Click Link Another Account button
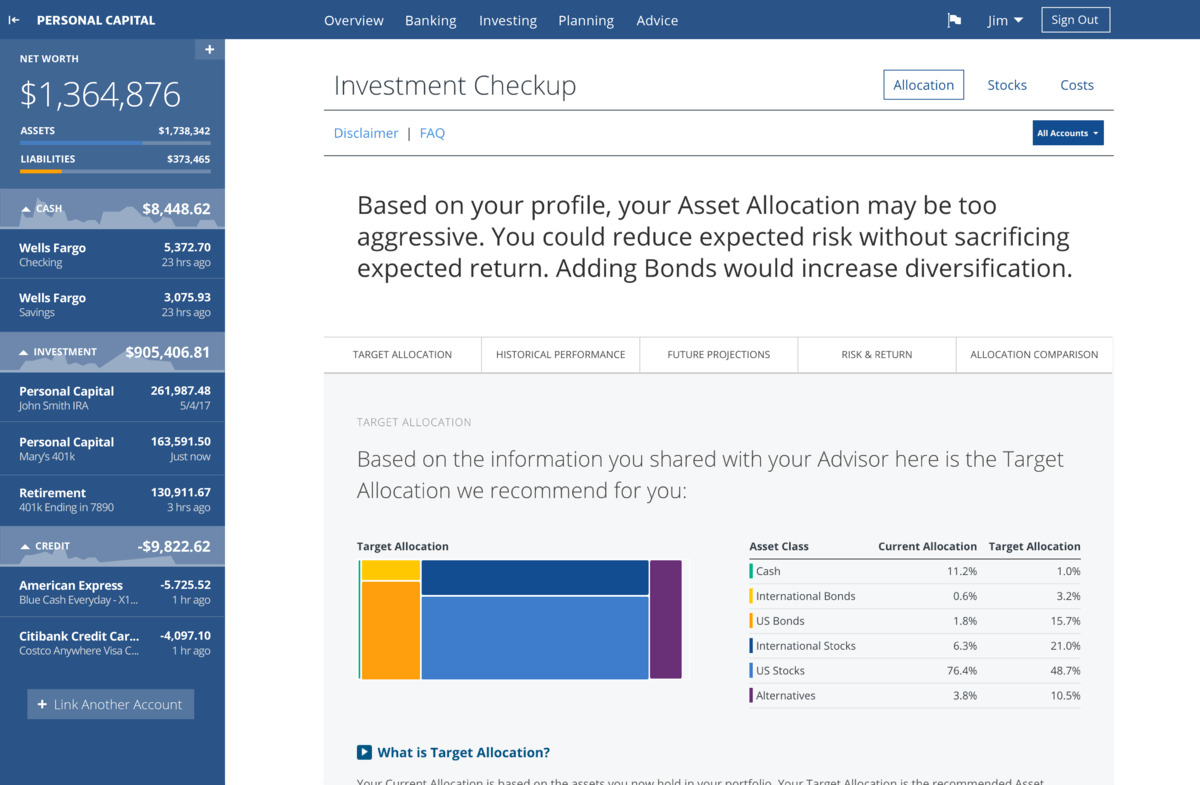 point(111,704)
